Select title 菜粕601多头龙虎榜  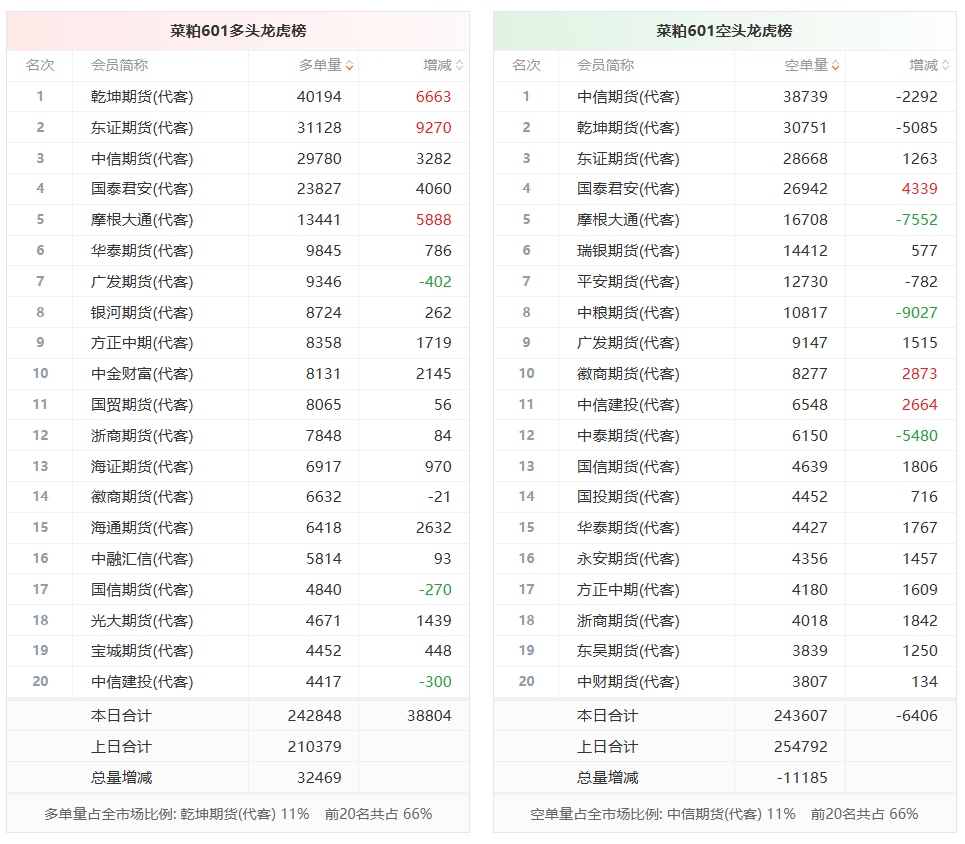[x=238, y=31]
